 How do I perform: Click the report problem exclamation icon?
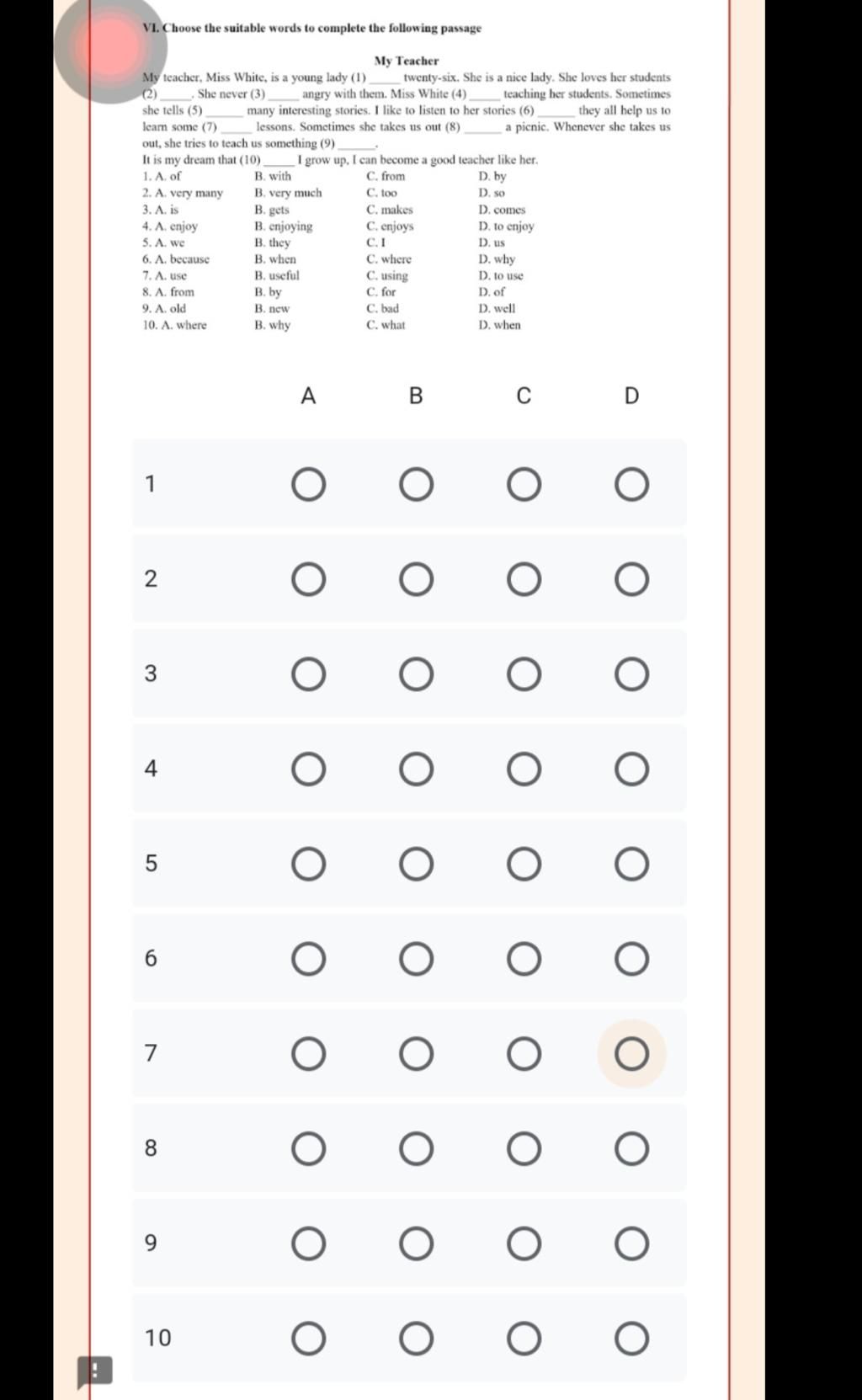click(x=94, y=1371)
